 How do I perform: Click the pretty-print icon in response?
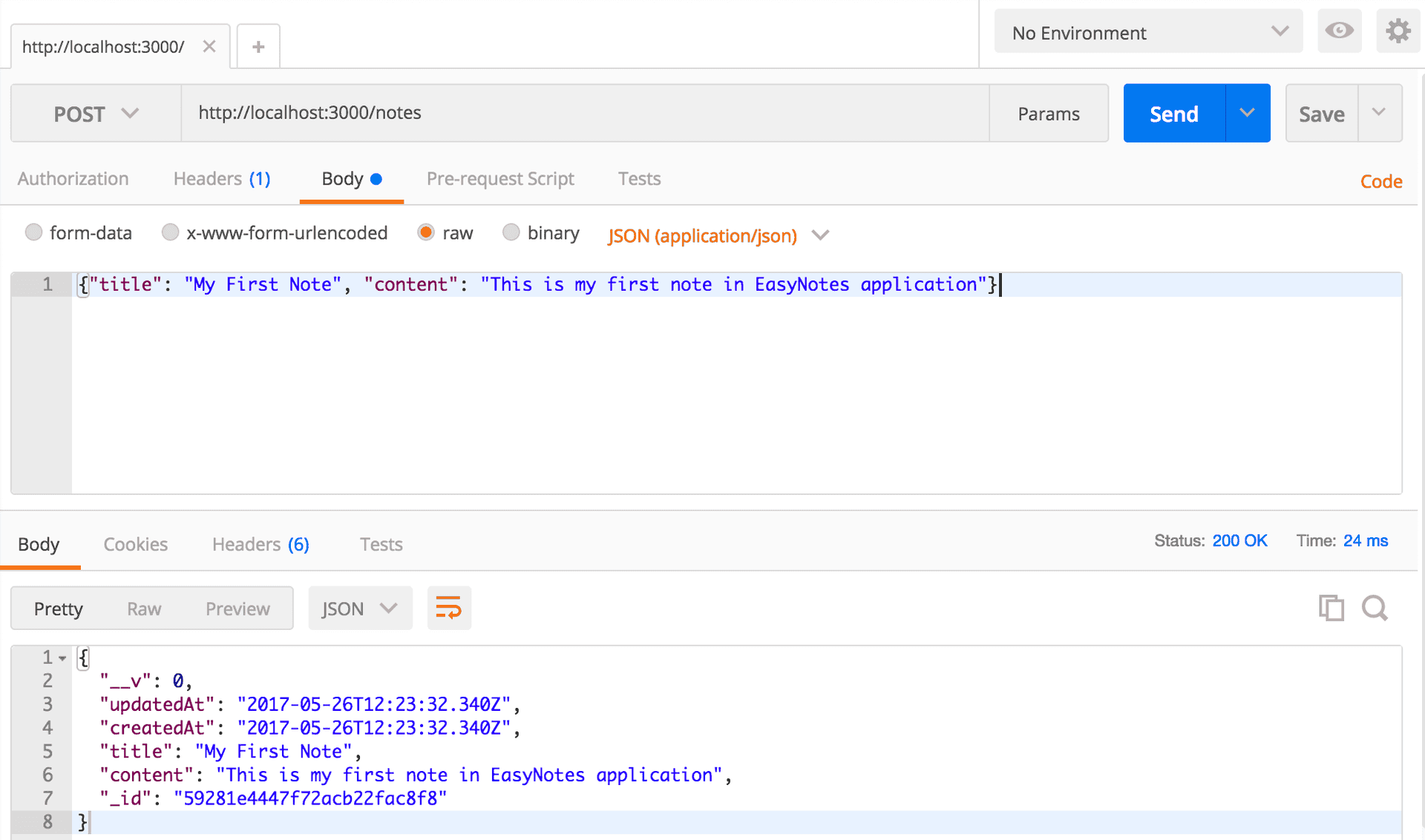(448, 609)
